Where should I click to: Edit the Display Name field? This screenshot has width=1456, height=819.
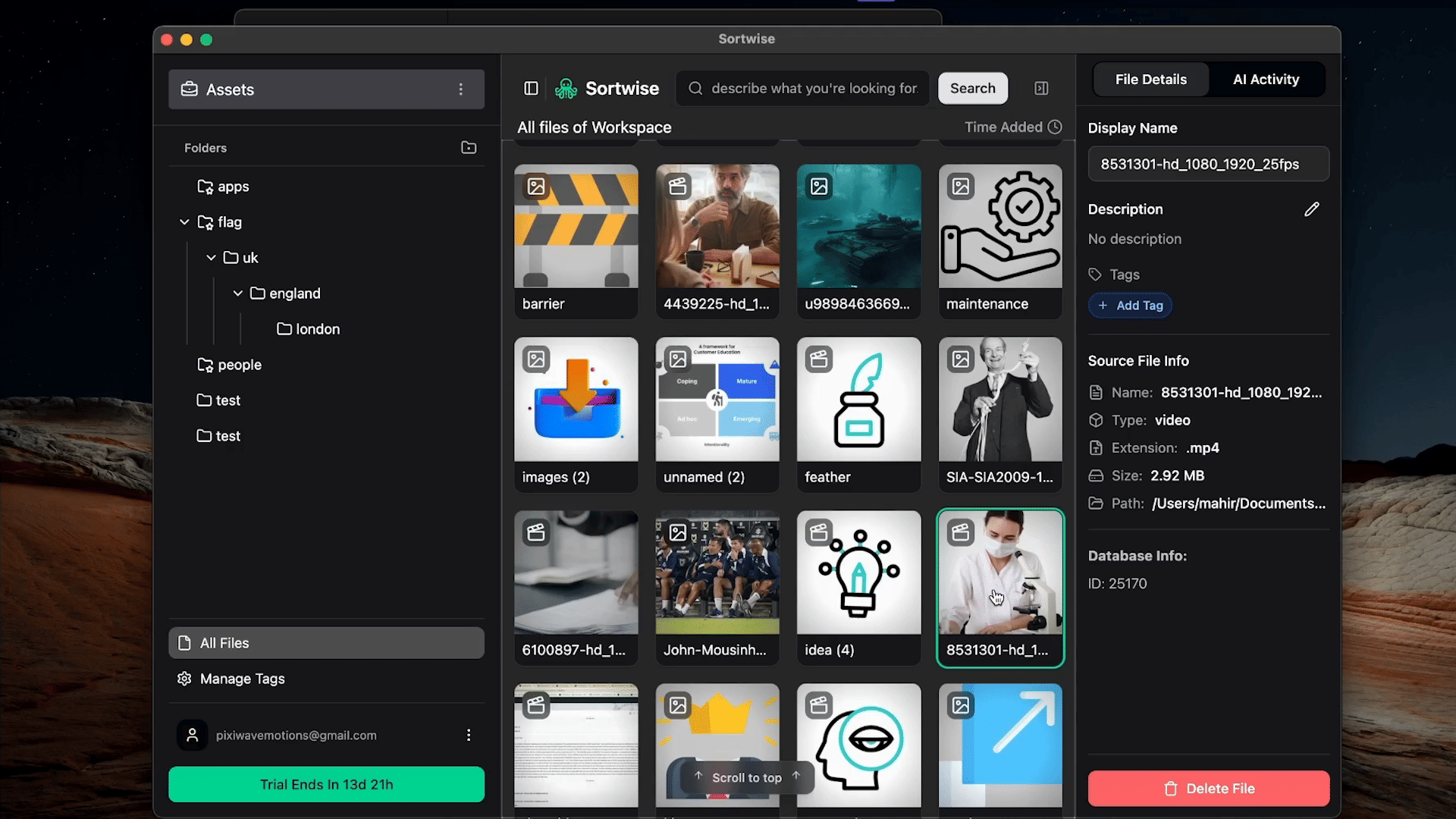[x=1209, y=164]
